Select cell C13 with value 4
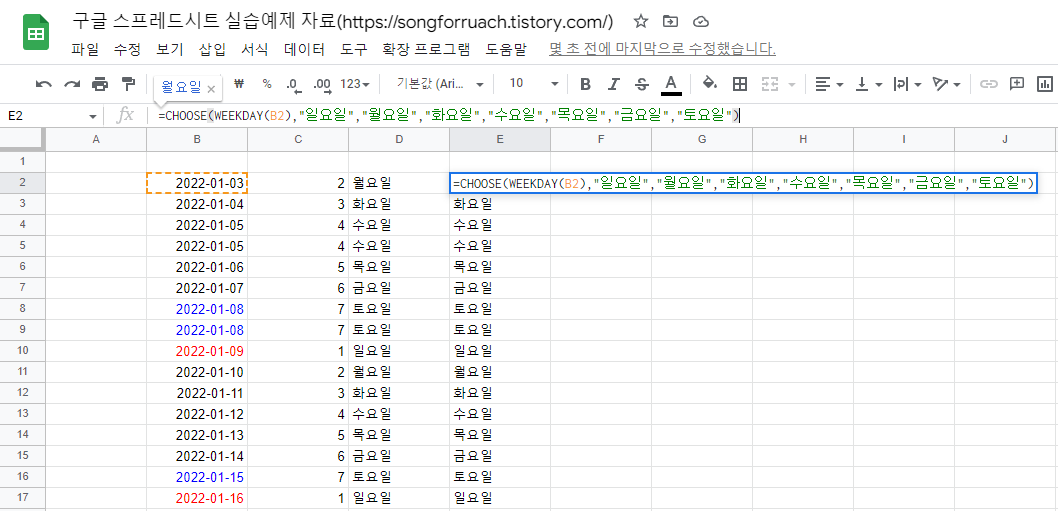 coord(298,414)
